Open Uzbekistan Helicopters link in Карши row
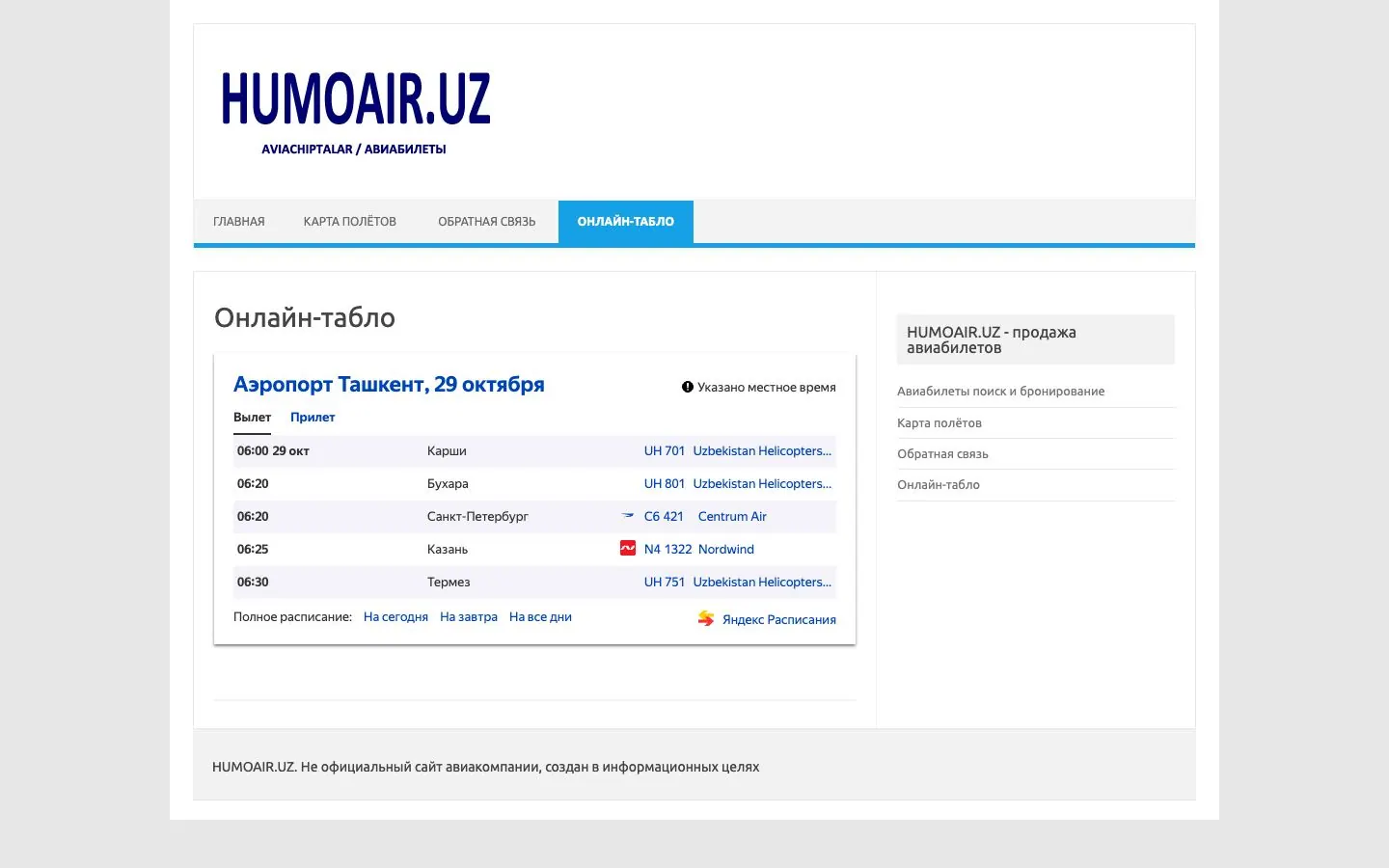 pos(762,450)
